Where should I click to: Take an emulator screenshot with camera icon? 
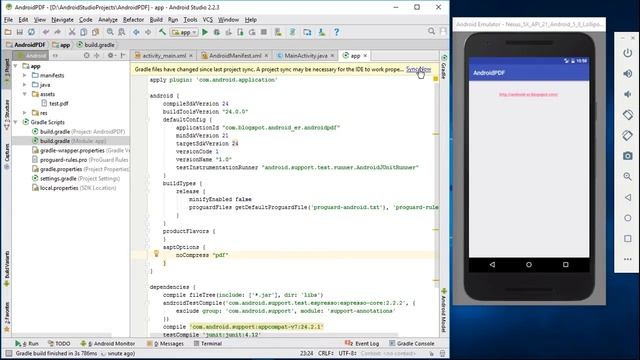tap(628, 156)
